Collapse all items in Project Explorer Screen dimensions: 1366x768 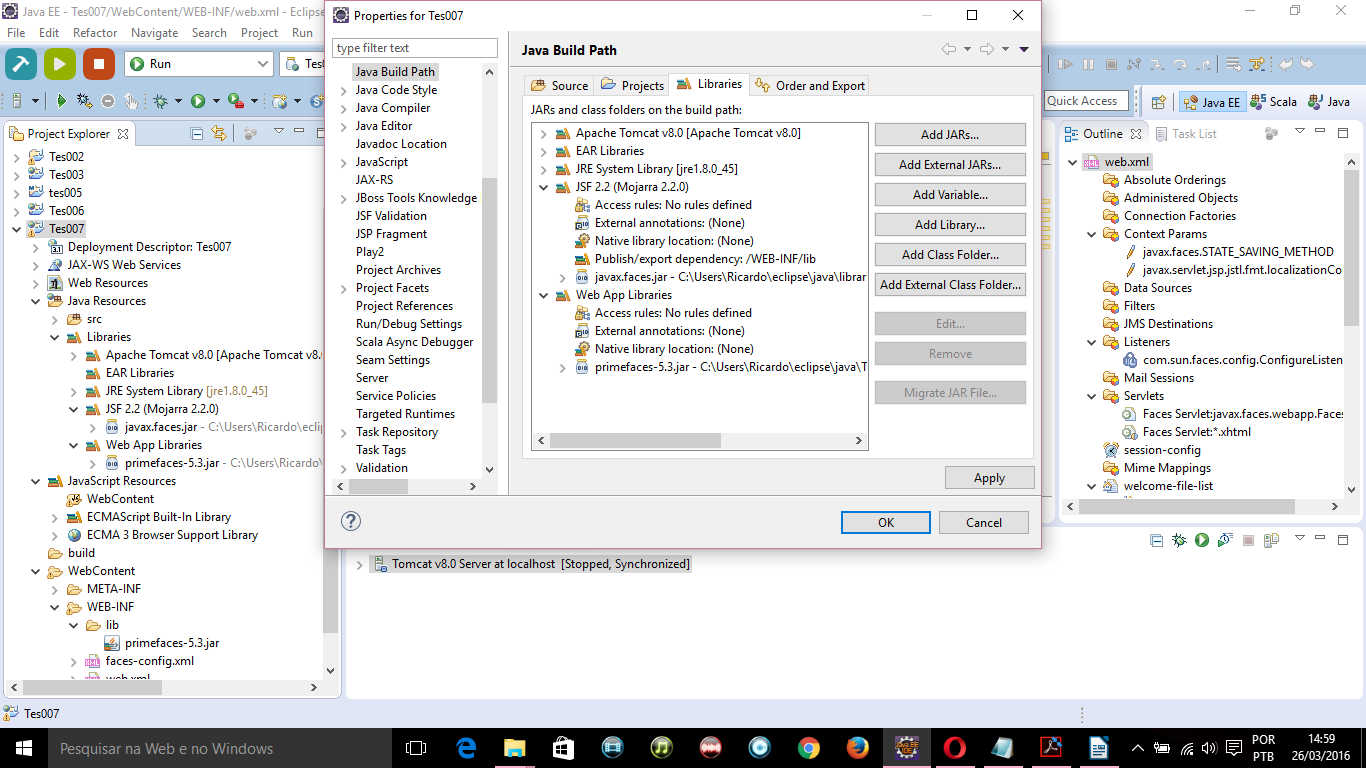[x=197, y=133]
